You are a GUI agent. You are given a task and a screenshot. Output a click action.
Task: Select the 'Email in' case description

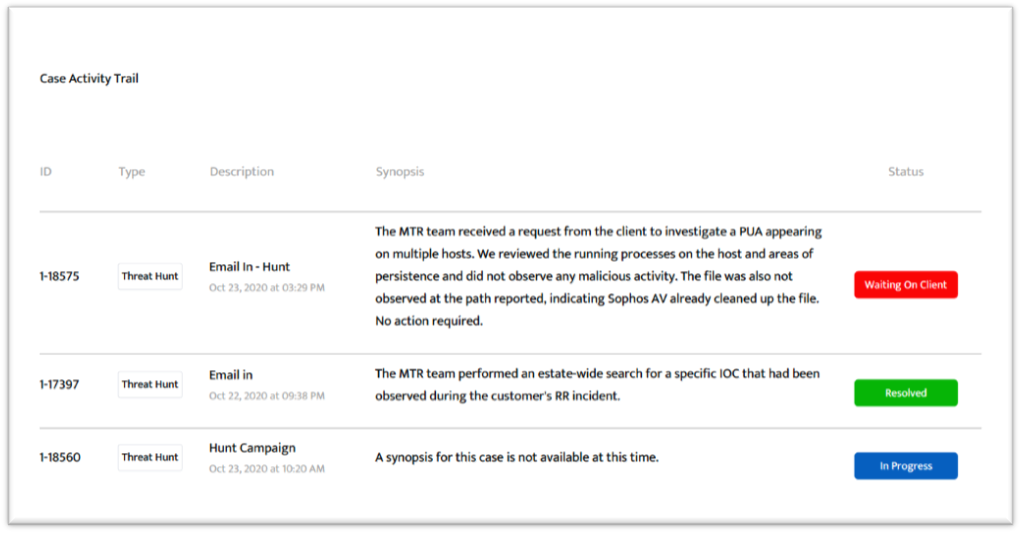tap(231, 375)
